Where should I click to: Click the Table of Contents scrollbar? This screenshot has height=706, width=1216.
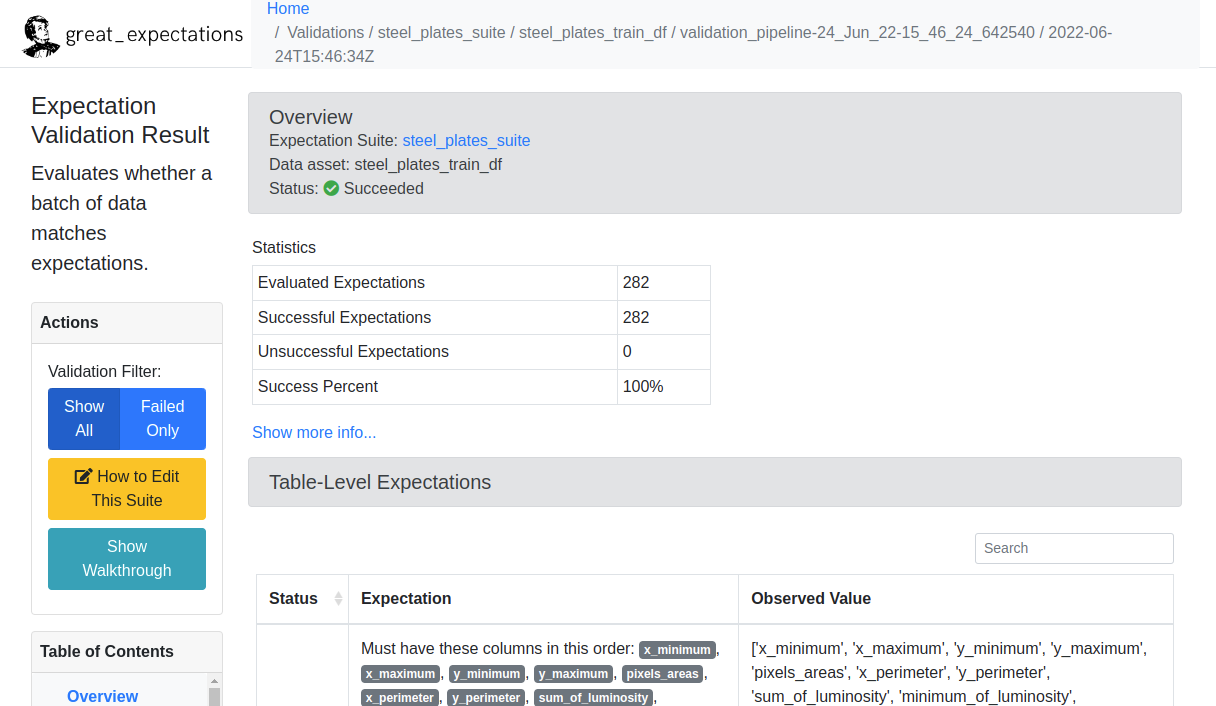point(213,695)
